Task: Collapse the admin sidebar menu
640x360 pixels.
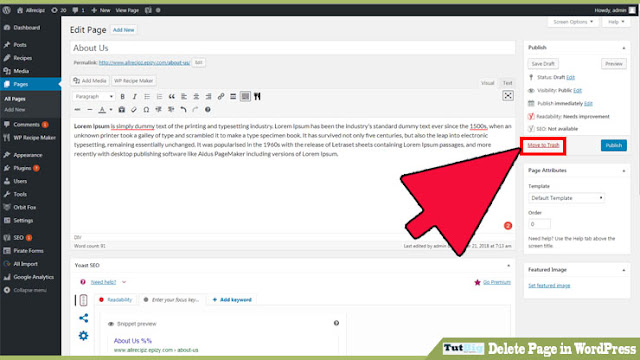Action: pyautogui.click(x=30, y=290)
